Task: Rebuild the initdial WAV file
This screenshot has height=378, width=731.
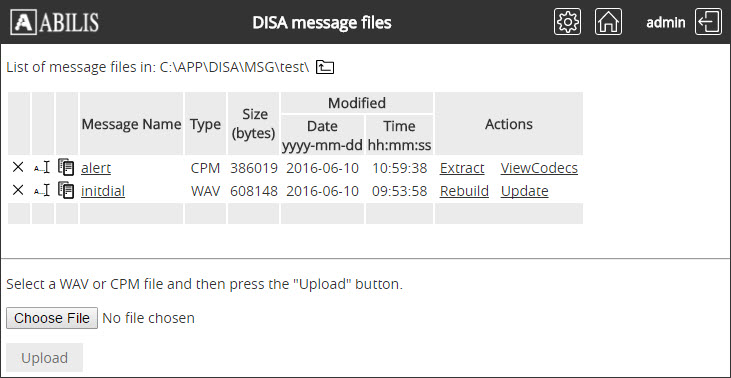Action: click(x=464, y=191)
